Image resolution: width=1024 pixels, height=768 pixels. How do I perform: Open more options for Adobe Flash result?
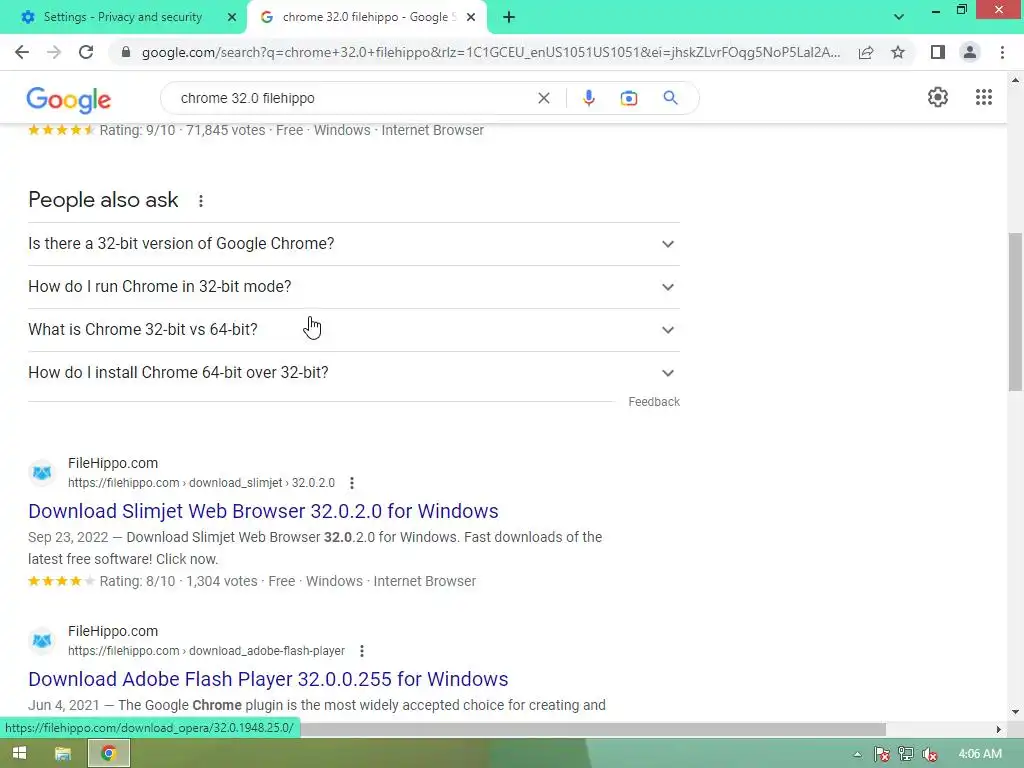(x=361, y=650)
